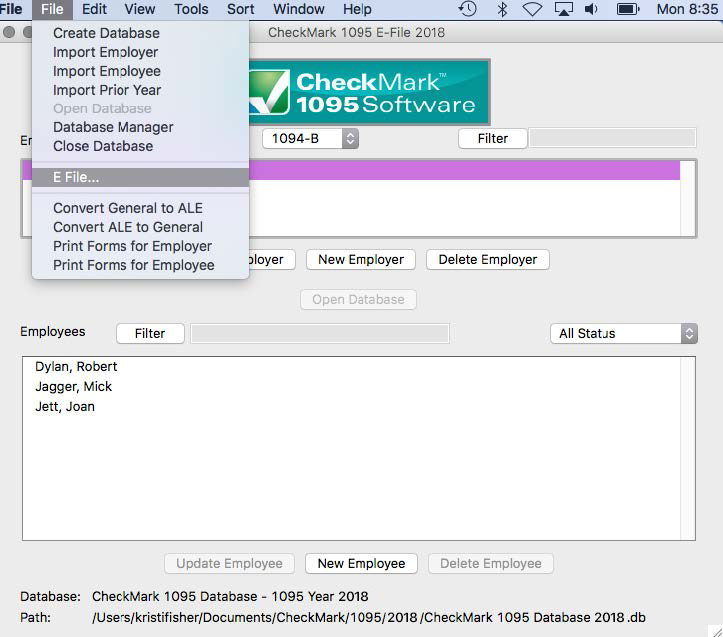Open the 1094-B form type dropdown
723x637 pixels.
coord(310,139)
